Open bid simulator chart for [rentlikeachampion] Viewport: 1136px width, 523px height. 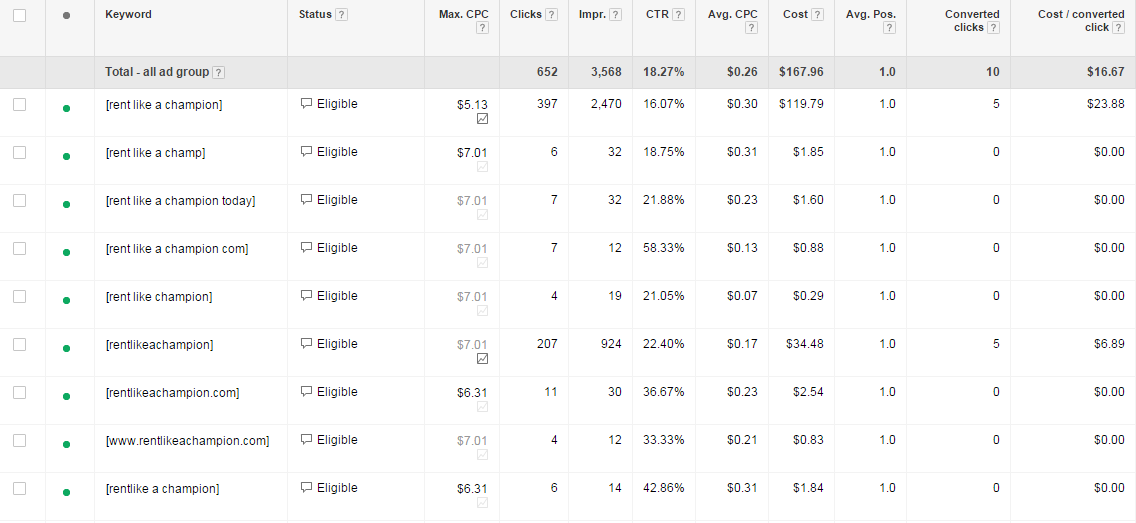[483, 359]
